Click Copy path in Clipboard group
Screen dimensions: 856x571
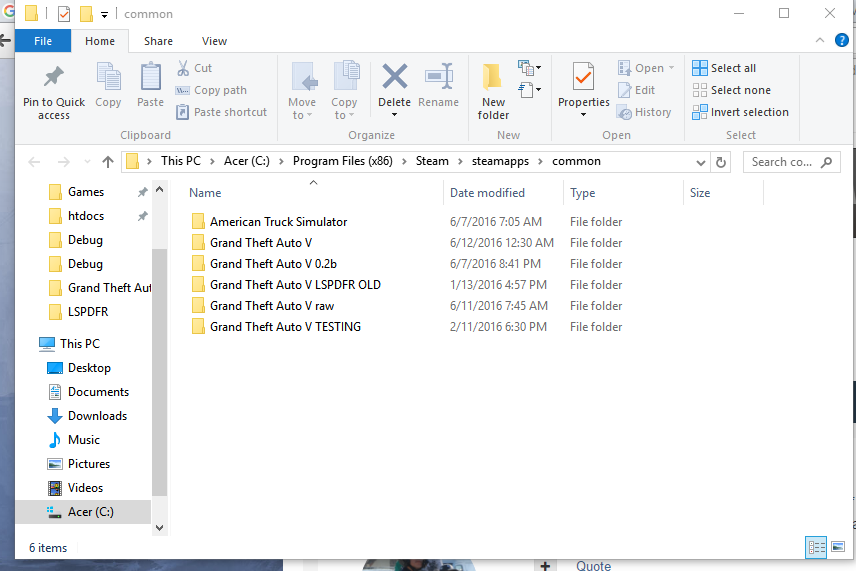(211, 90)
